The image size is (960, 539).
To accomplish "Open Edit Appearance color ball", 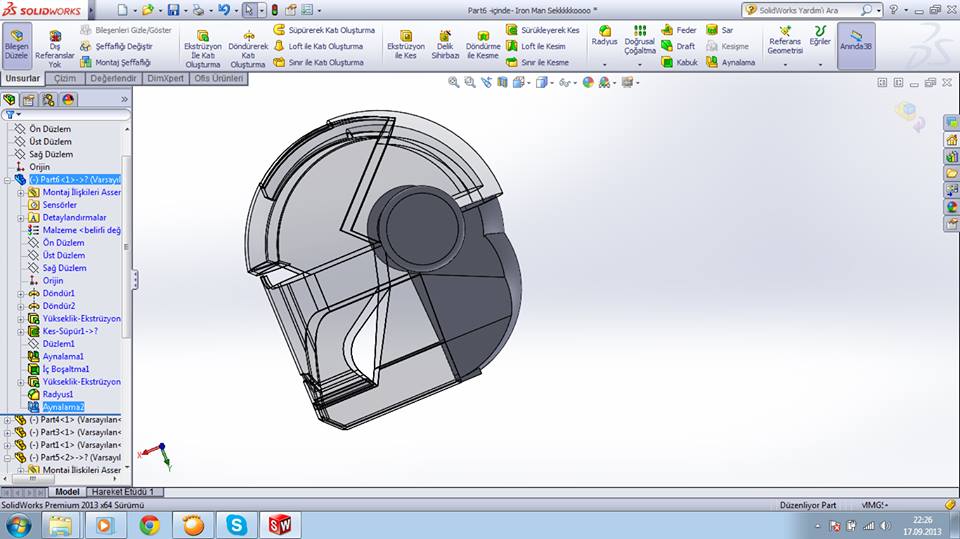I will 588,82.
